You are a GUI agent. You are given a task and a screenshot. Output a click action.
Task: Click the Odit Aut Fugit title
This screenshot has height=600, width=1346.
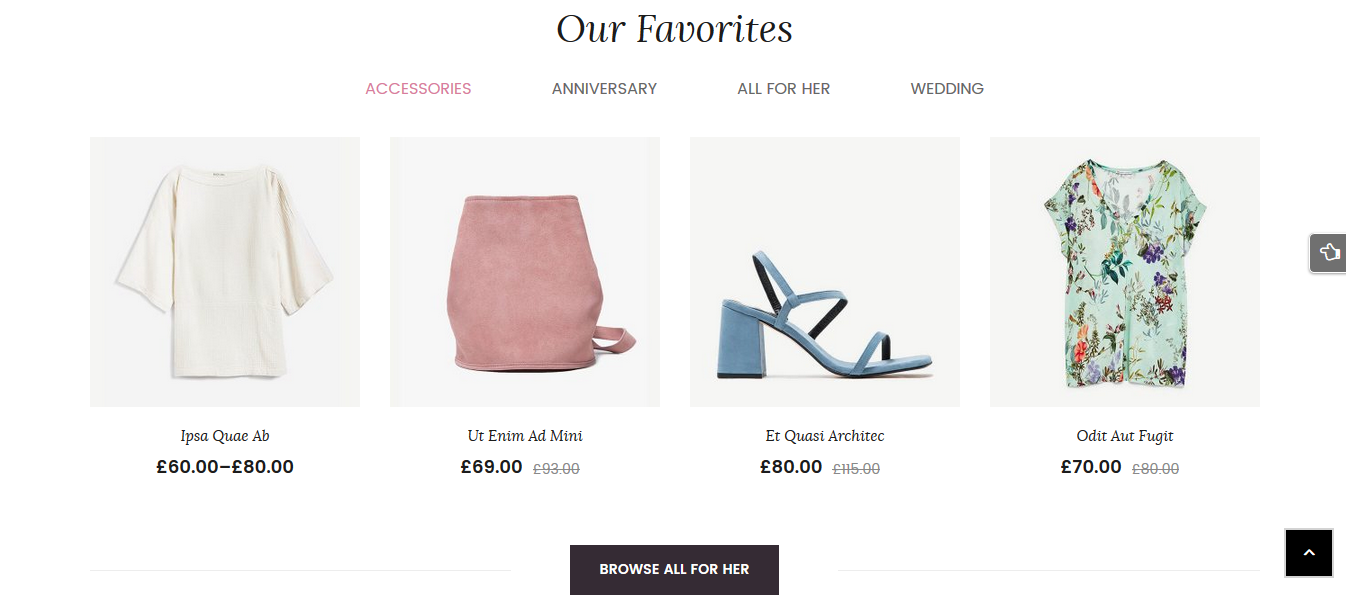point(1125,436)
